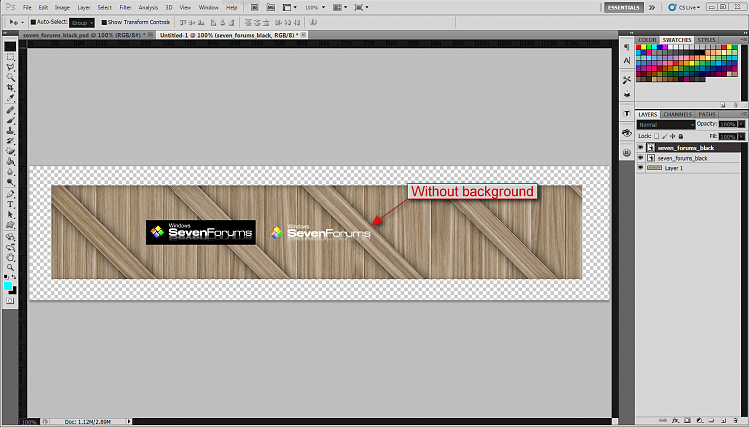Select the Path Selection tool

click(x=10, y=215)
